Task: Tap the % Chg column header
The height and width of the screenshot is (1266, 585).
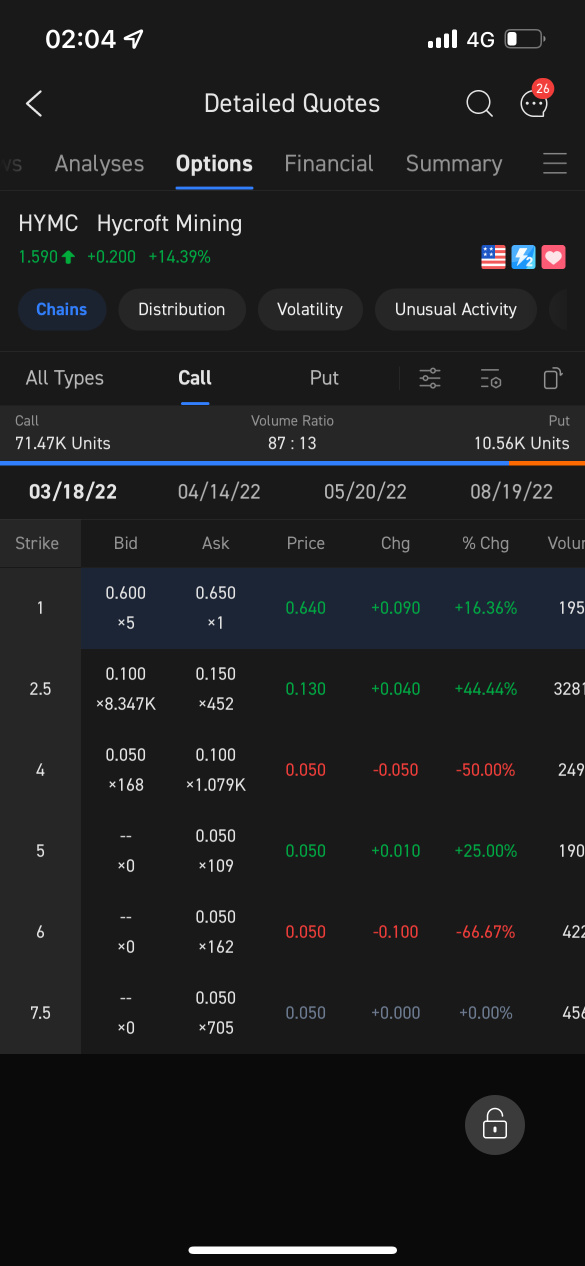Action: pyautogui.click(x=486, y=543)
